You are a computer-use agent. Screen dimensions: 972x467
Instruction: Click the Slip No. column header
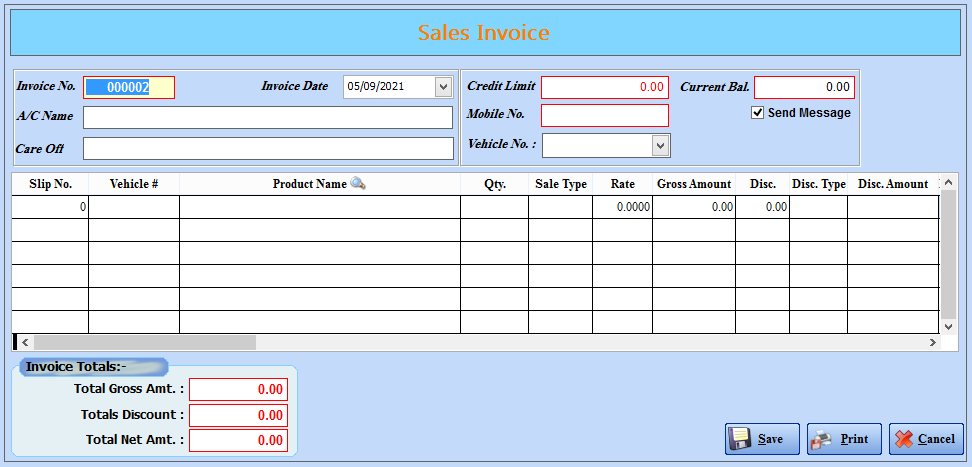(x=50, y=184)
